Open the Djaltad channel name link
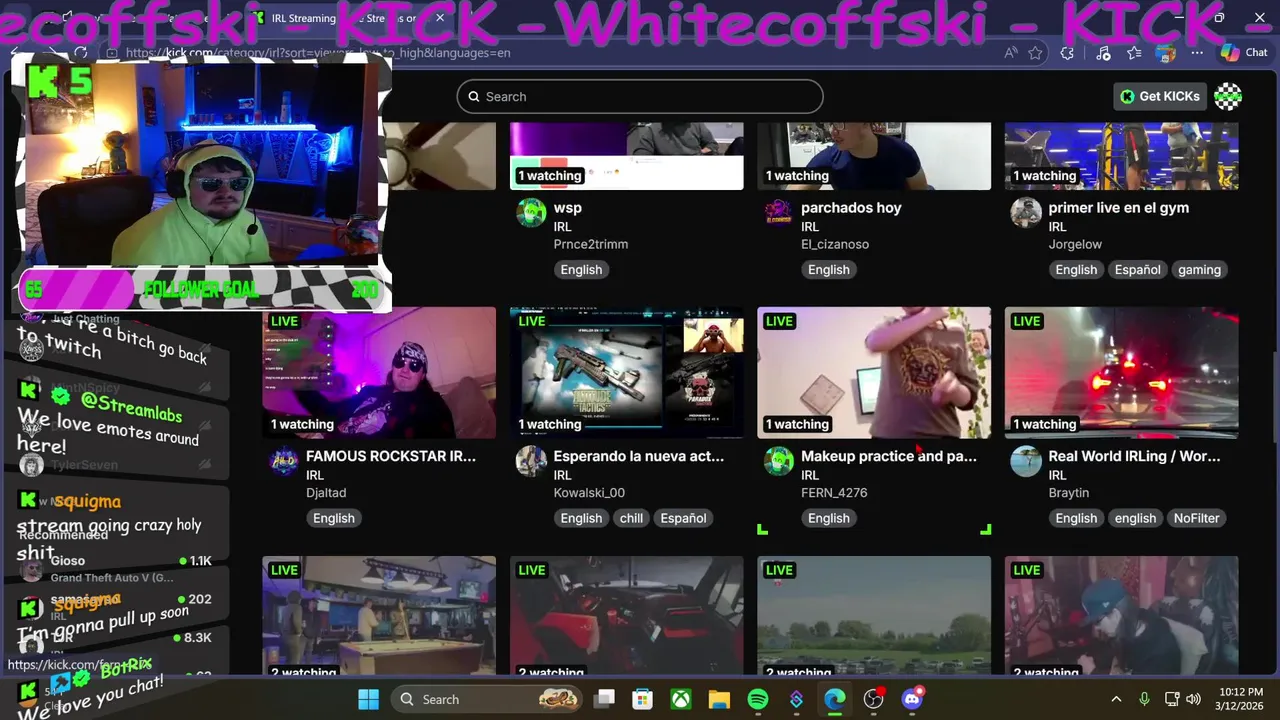This screenshot has width=1280, height=720. pyautogui.click(x=326, y=493)
